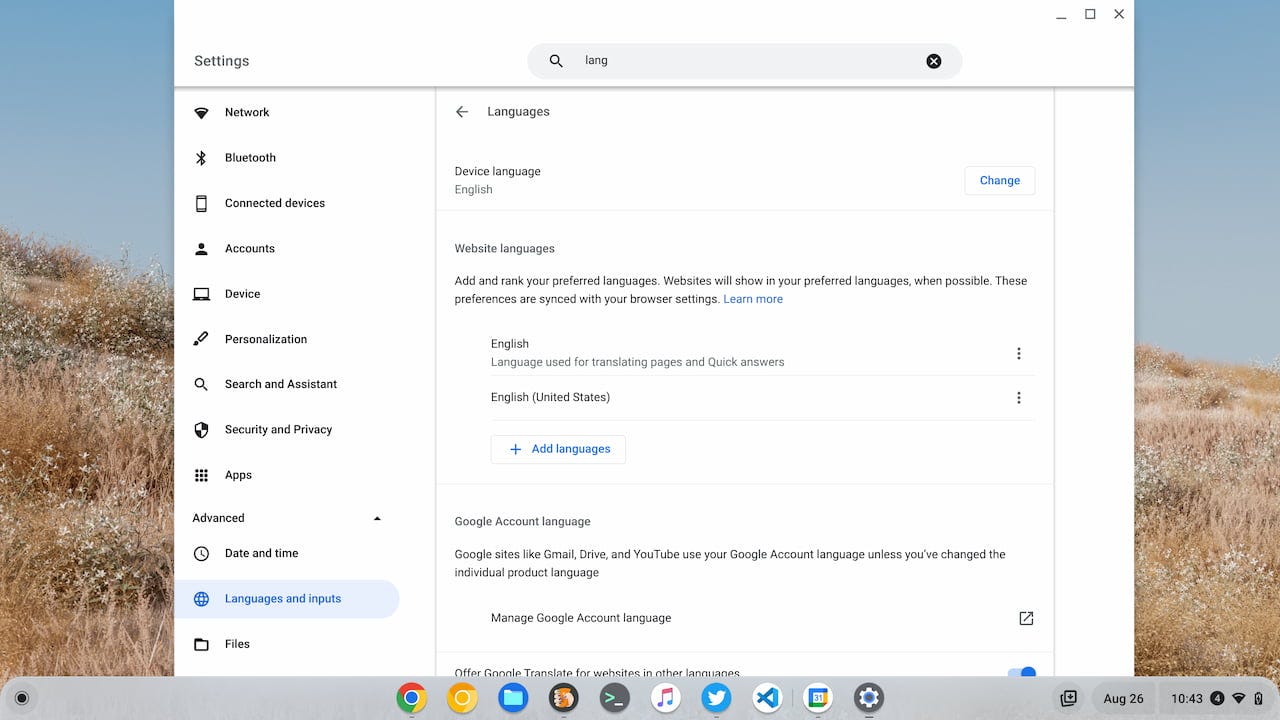Open the Files app from the shelf
The width and height of the screenshot is (1280, 720).
[513, 698]
